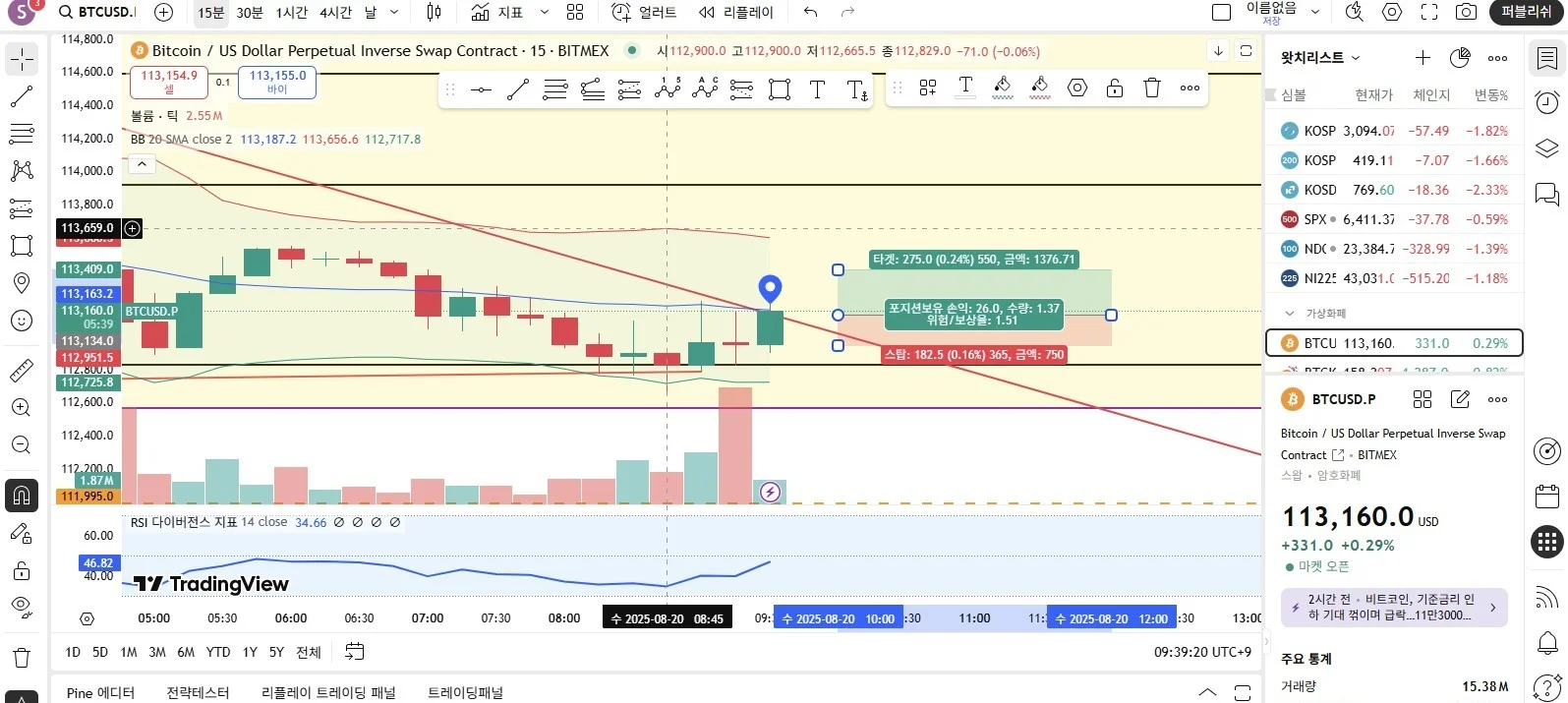
Task: Set chart range to 1D
Action: 73,652
